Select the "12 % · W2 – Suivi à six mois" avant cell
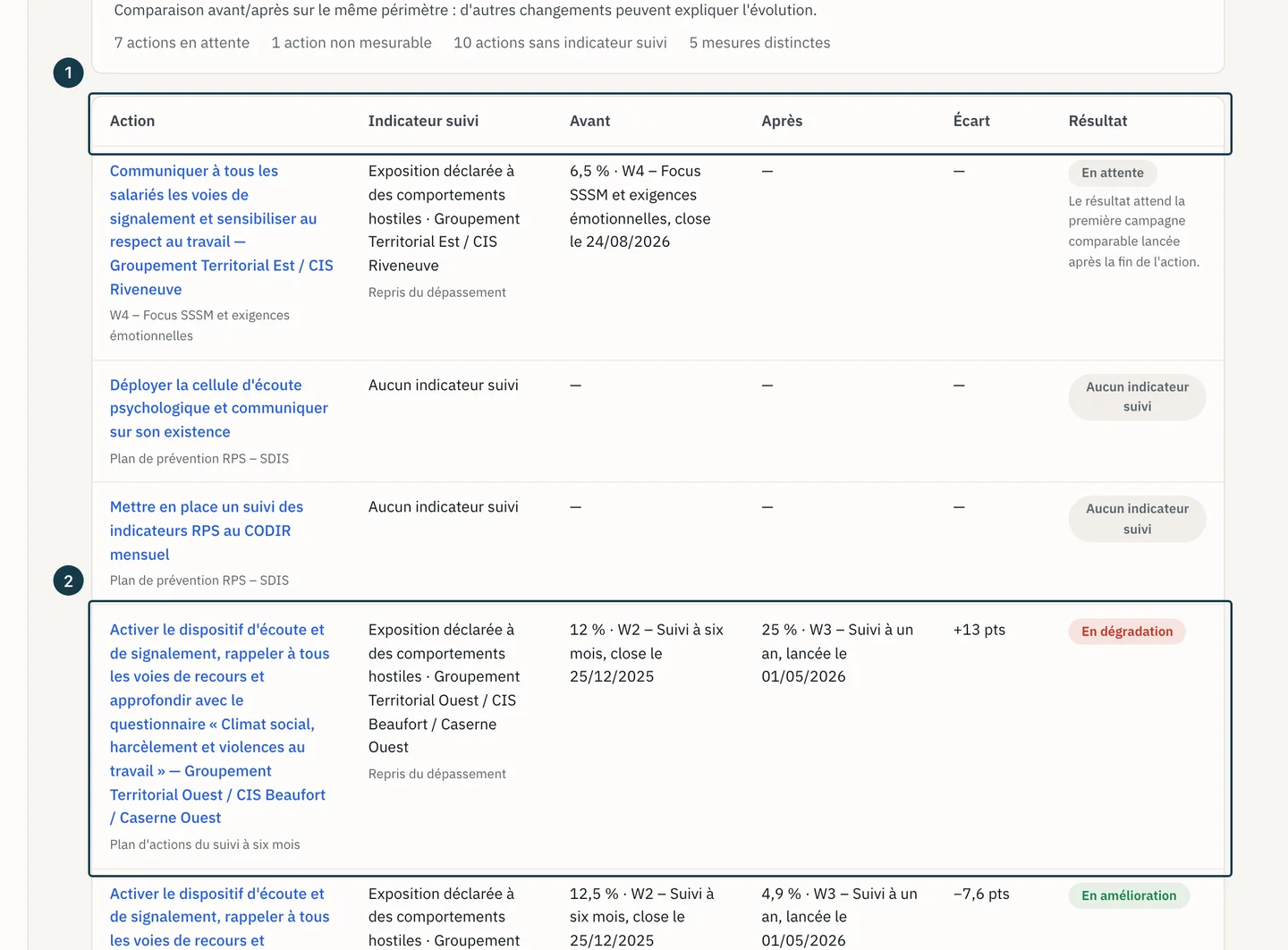The height and width of the screenshot is (950, 1288). click(647, 653)
